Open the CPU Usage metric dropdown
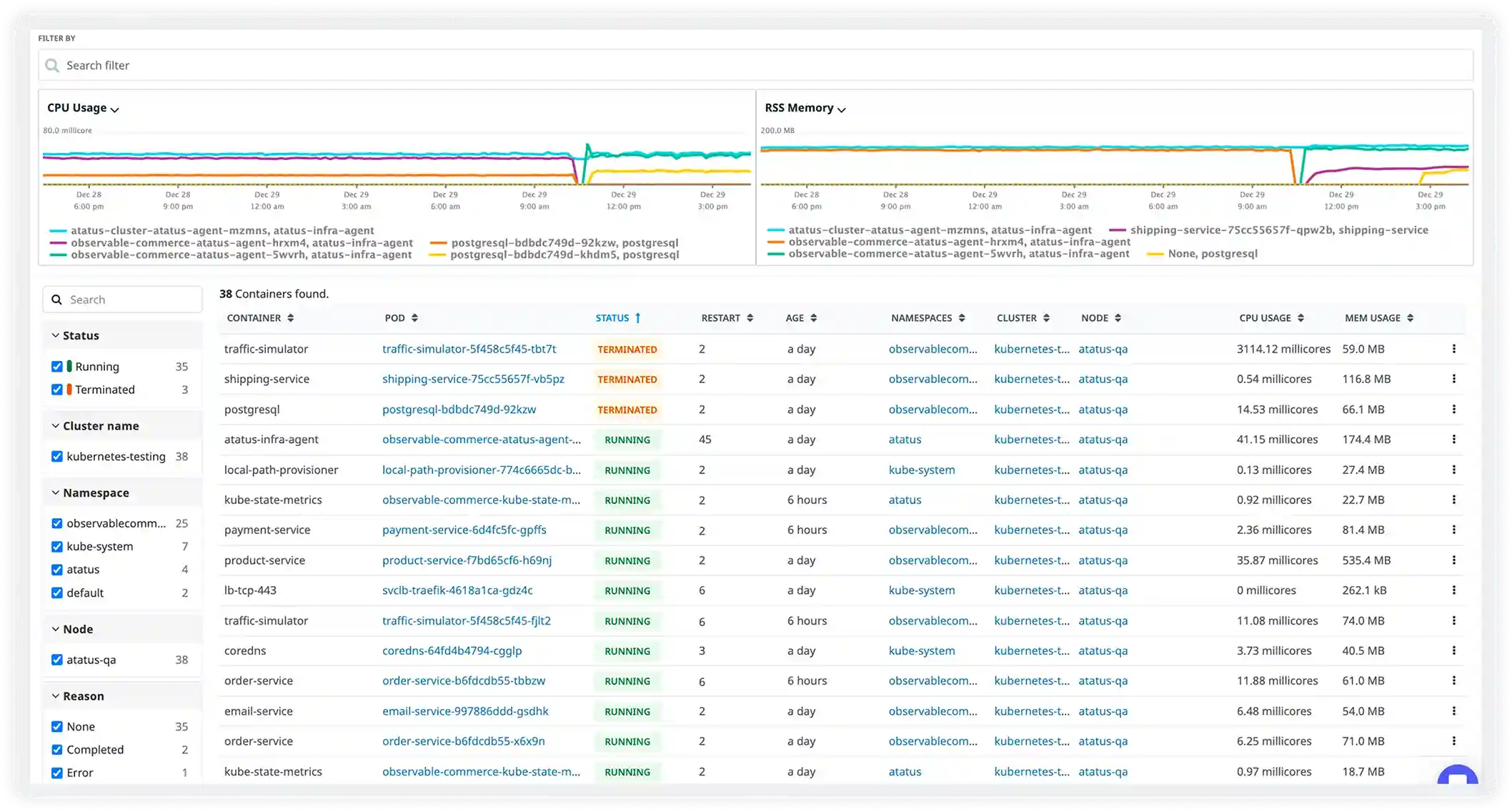 pos(114,108)
